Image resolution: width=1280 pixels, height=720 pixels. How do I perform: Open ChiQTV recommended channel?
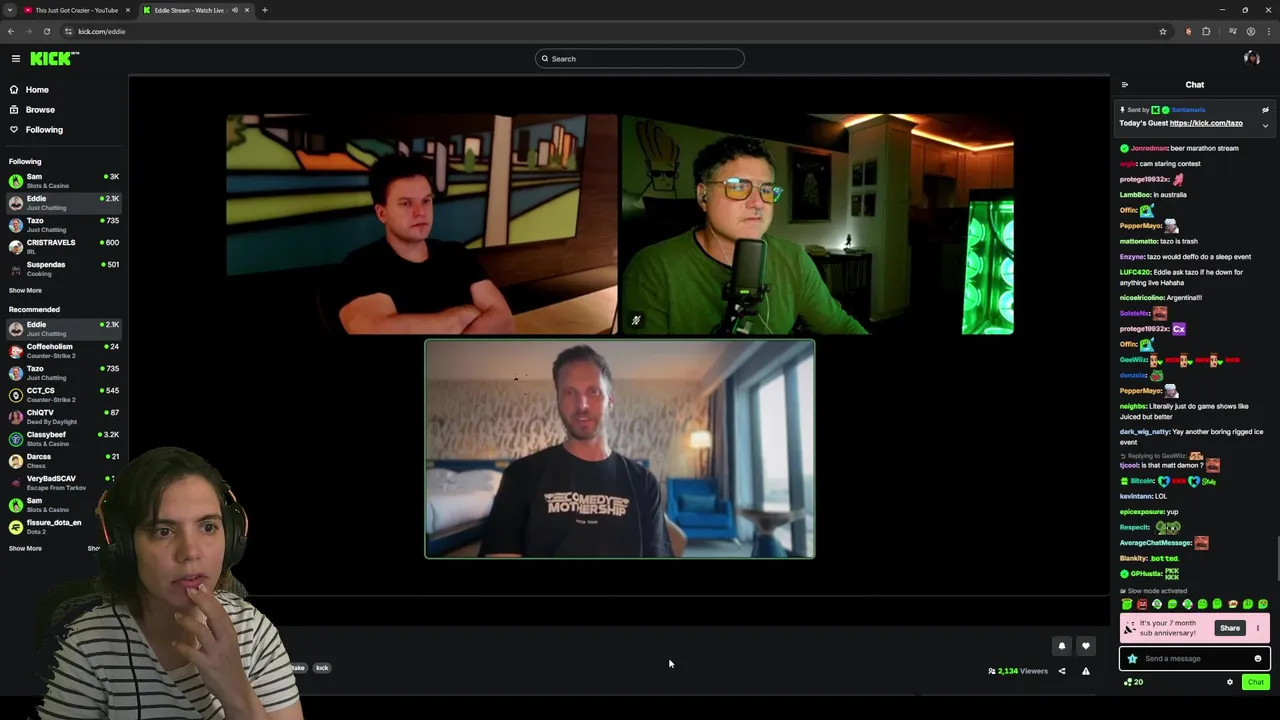tap(63, 417)
